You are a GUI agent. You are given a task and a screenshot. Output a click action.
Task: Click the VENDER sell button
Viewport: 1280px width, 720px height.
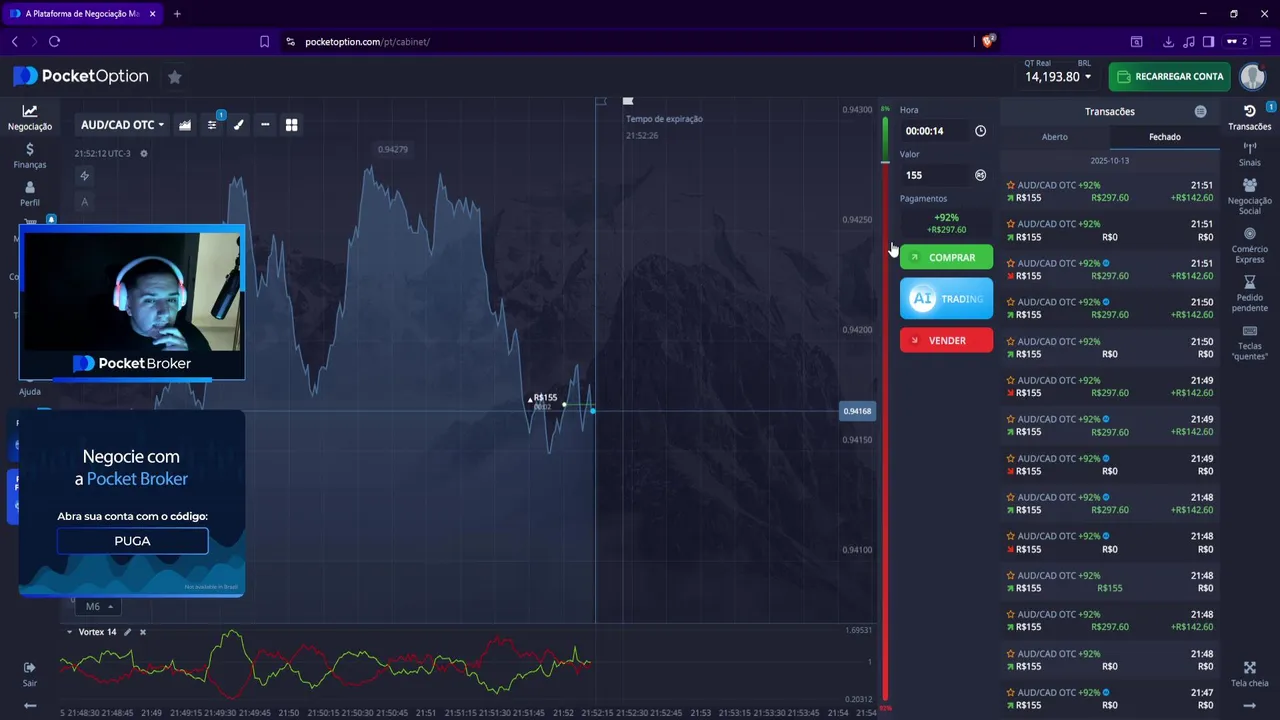click(x=946, y=340)
